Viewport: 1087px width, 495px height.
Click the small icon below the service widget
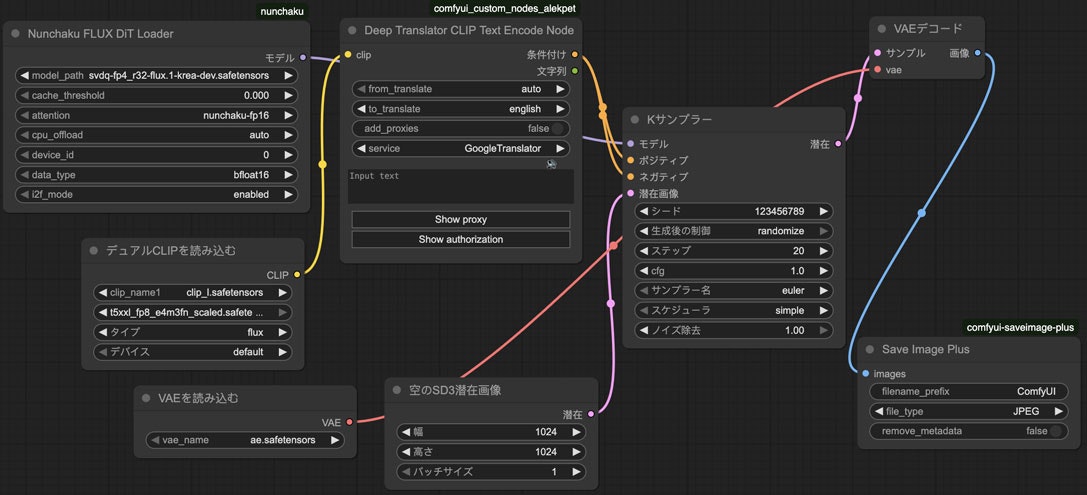point(552,164)
